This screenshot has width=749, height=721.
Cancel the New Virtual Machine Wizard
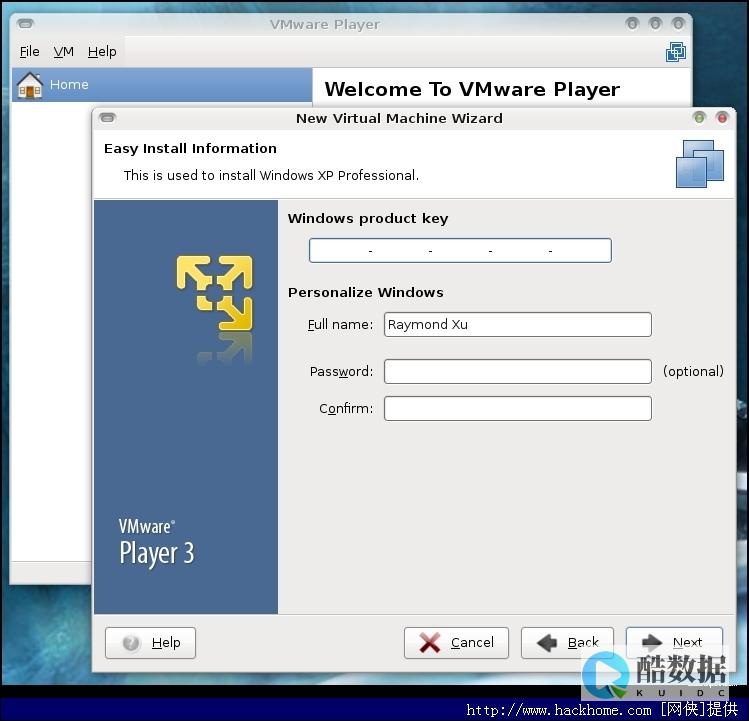pos(456,643)
